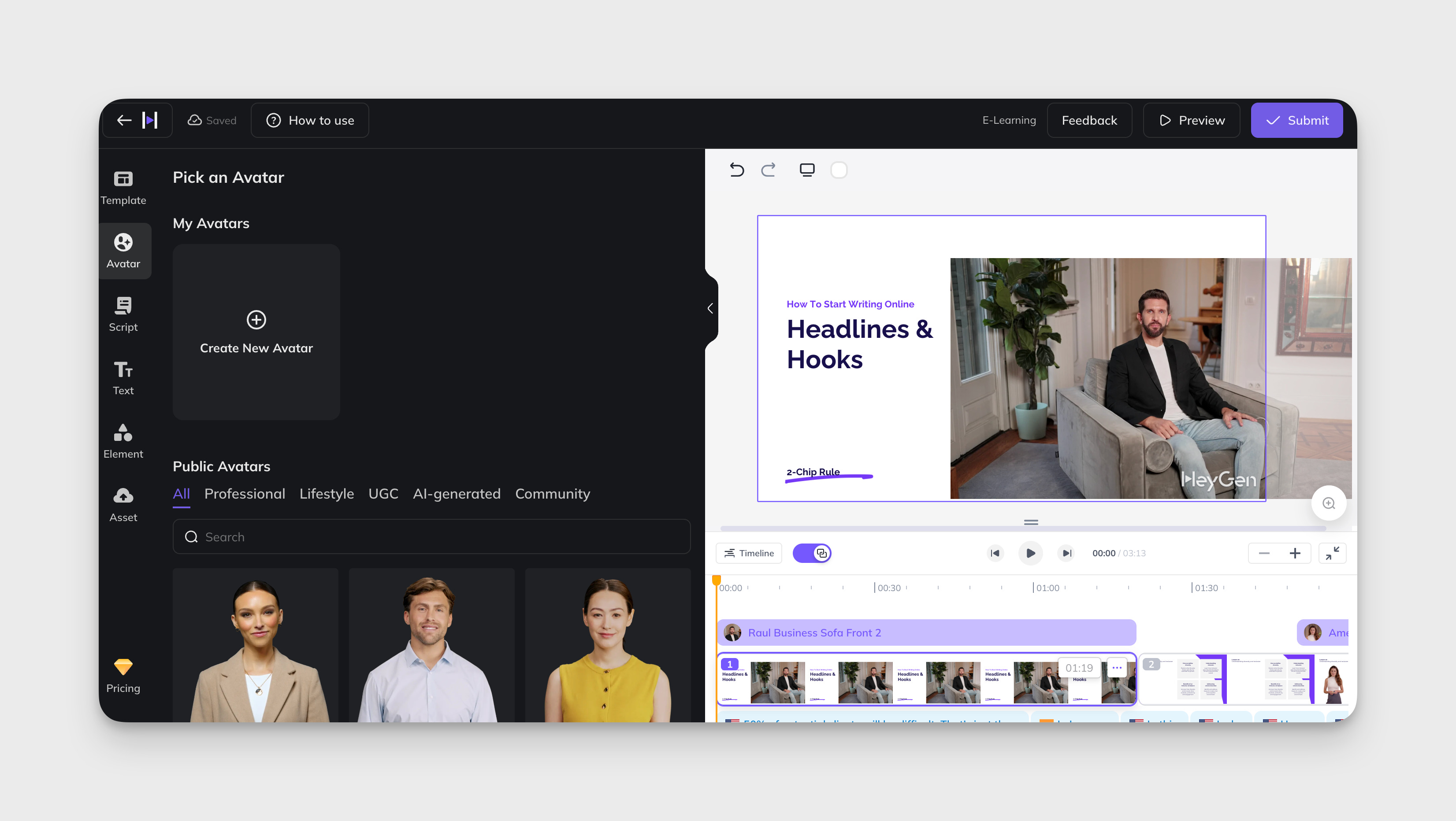This screenshot has width=1456, height=821.
Task: Click into the avatar Search field
Action: coord(431,536)
